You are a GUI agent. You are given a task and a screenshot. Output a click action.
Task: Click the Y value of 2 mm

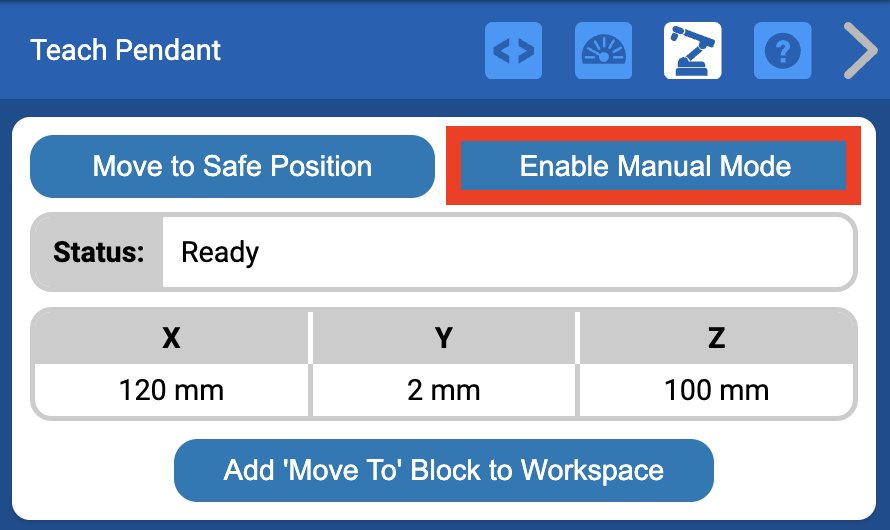(444, 389)
